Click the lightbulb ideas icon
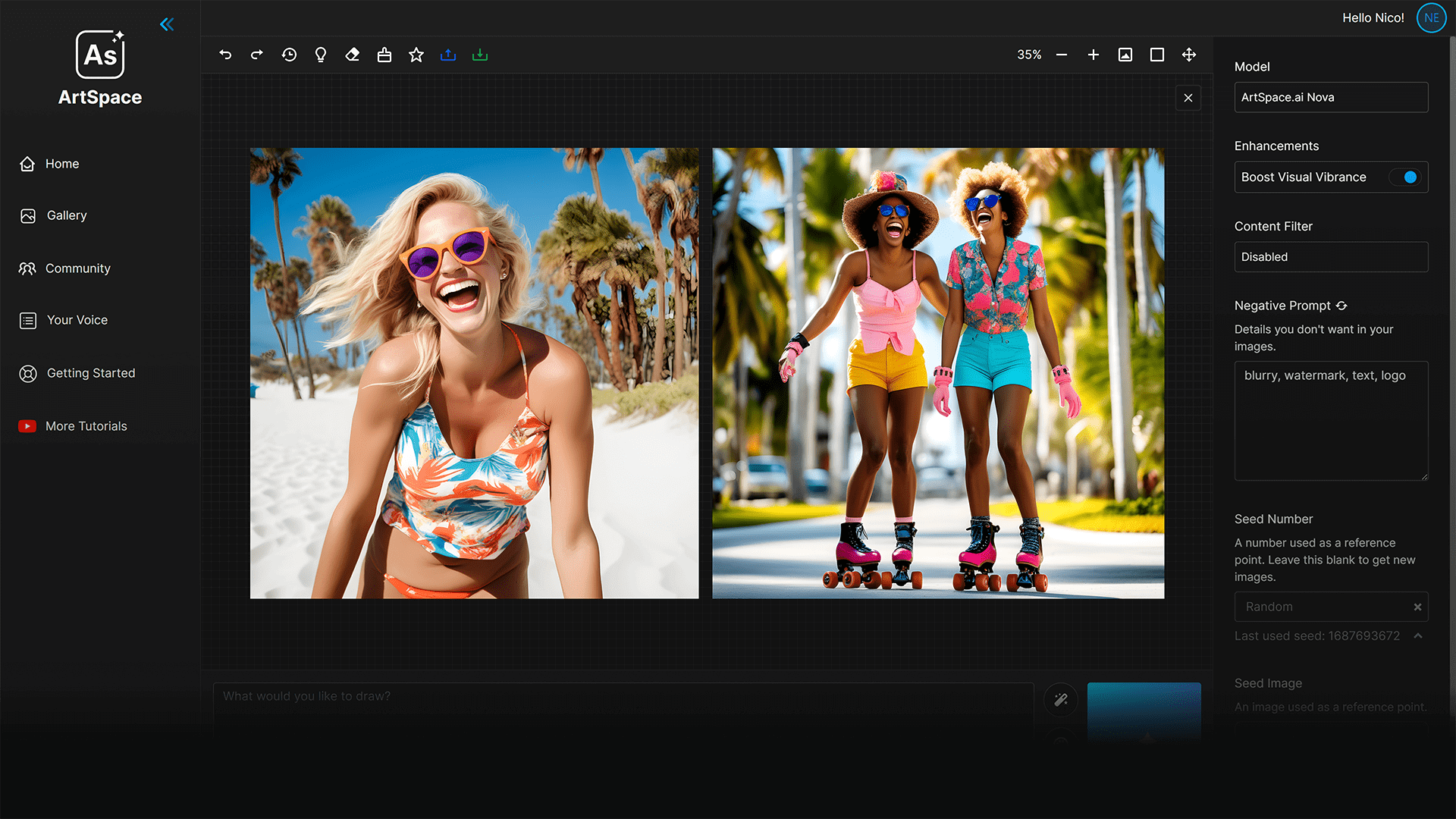Viewport: 1456px width, 819px height. click(x=321, y=55)
